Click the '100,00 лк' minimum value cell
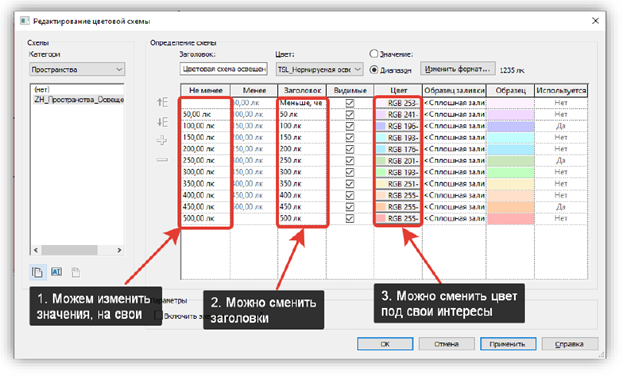624x378 pixels. click(x=205, y=126)
